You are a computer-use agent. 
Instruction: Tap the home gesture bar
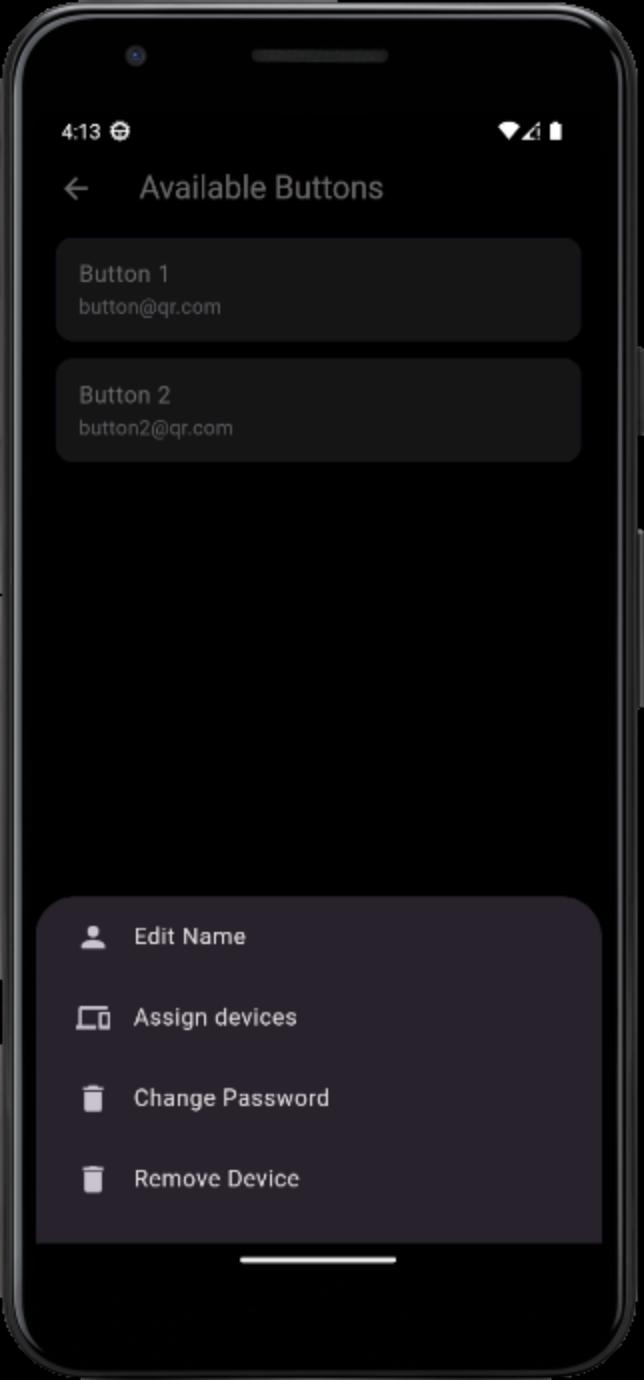click(318, 1260)
